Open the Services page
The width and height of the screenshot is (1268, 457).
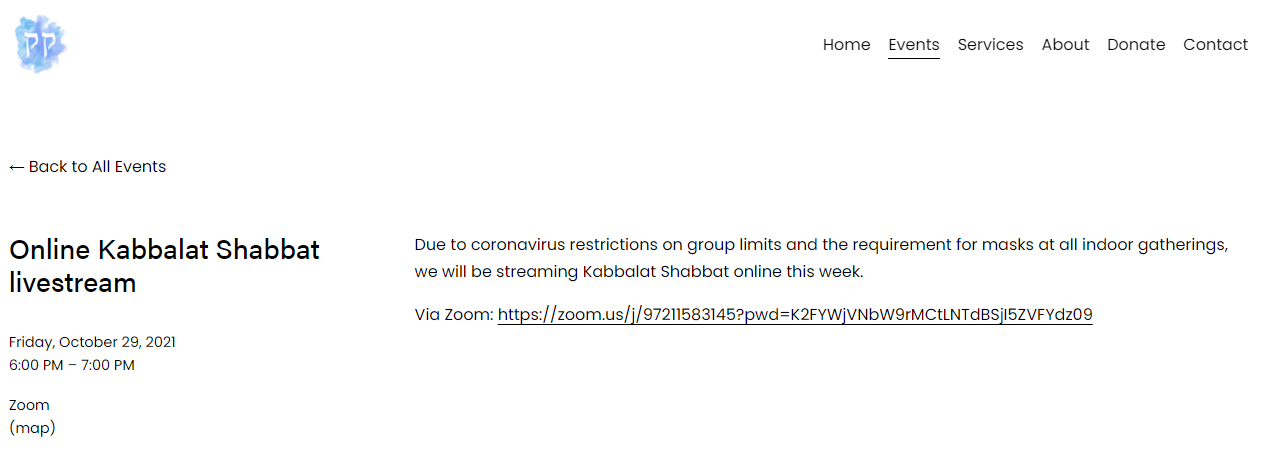[x=990, y=45]
